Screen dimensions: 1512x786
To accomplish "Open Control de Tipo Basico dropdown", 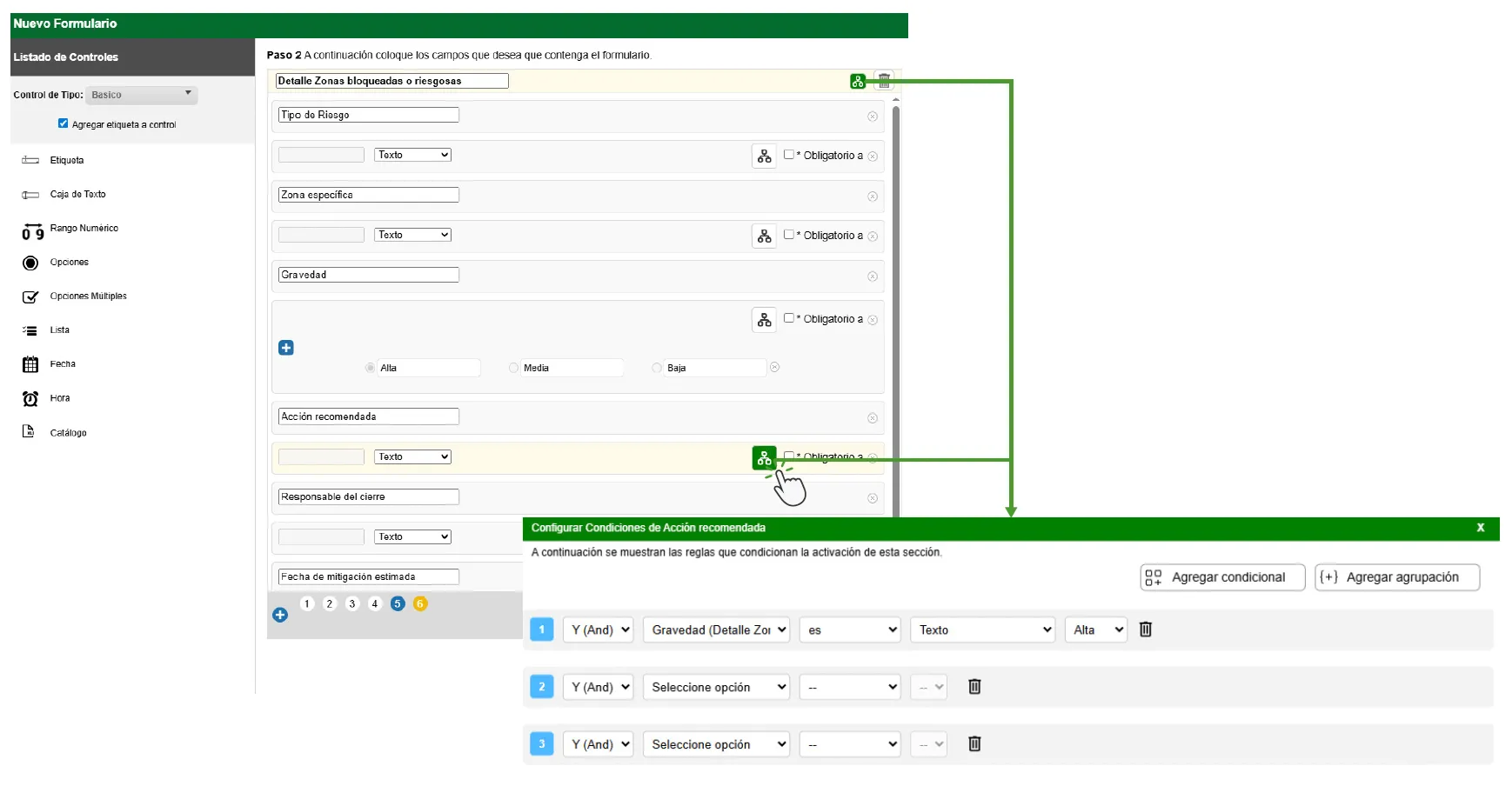I will tap(142, 95).
